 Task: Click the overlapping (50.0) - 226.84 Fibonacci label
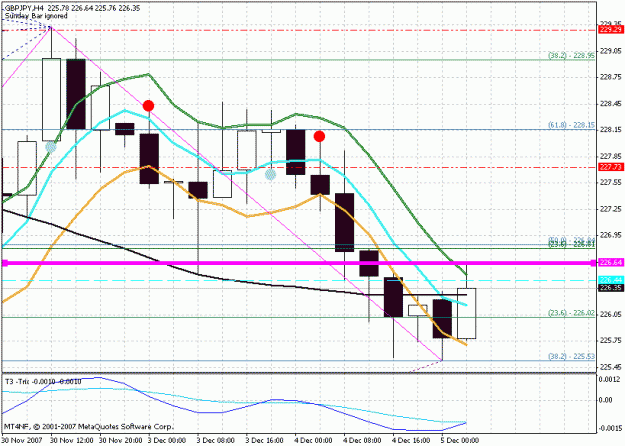click(x=572, y=240)
